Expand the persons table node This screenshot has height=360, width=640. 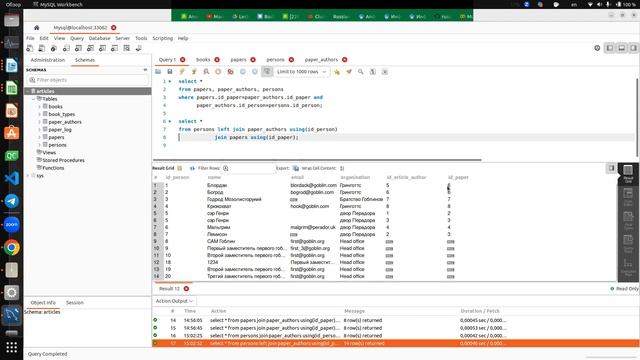click(x=40, y=145)
